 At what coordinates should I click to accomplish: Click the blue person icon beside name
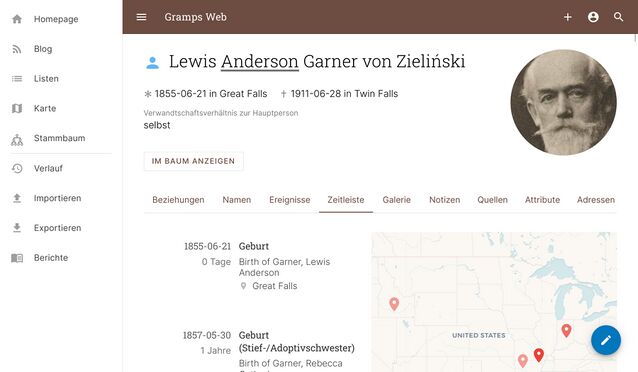tap(152, 63)
